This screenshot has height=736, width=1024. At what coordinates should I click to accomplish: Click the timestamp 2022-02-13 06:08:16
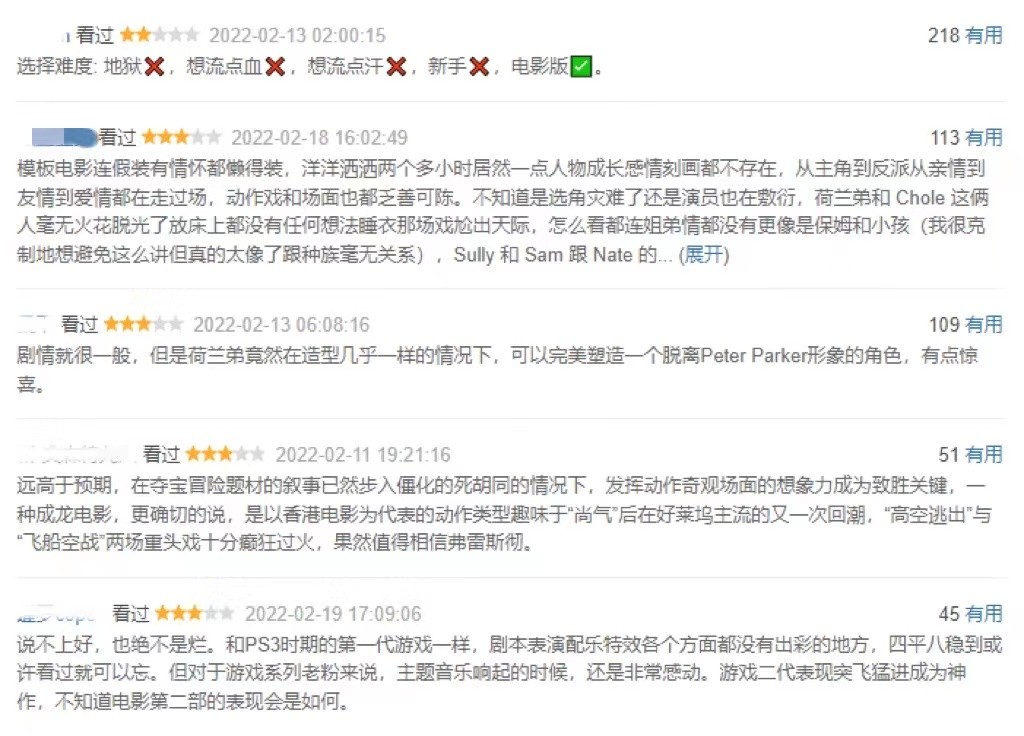(281, 325)
